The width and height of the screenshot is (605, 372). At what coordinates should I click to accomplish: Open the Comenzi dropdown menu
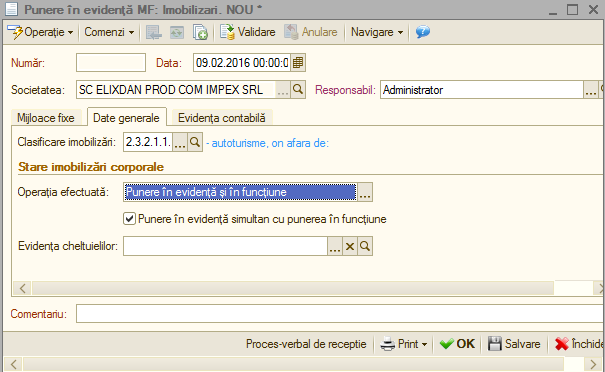point(109,32)
